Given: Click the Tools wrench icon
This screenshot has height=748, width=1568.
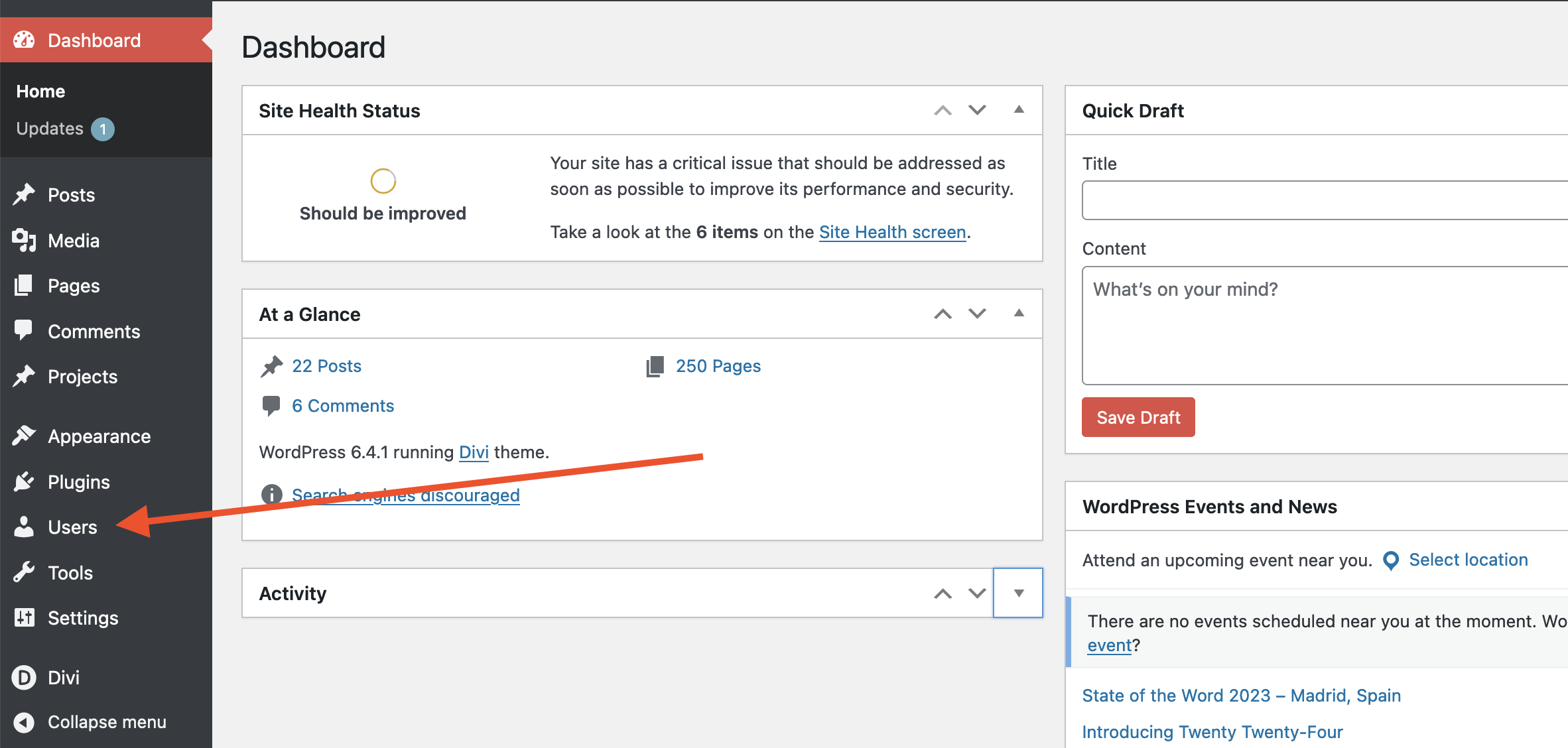Looking at the screenshot, I should pyautogui.click(x=24, y=572).
